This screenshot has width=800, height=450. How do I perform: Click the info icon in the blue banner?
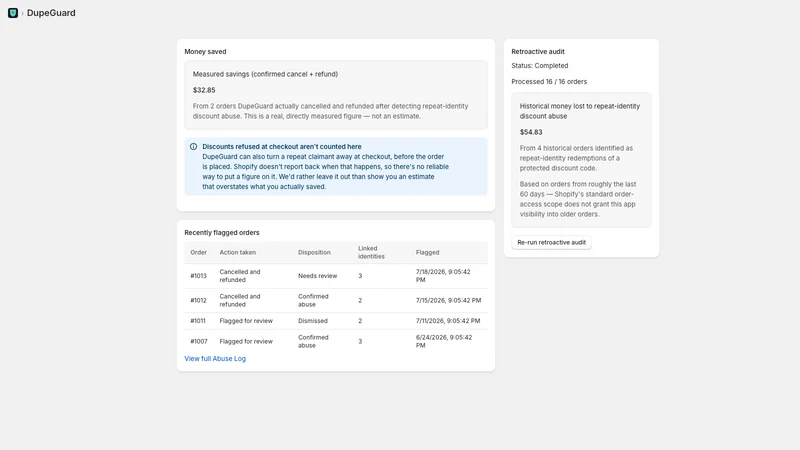coord(193,146)
